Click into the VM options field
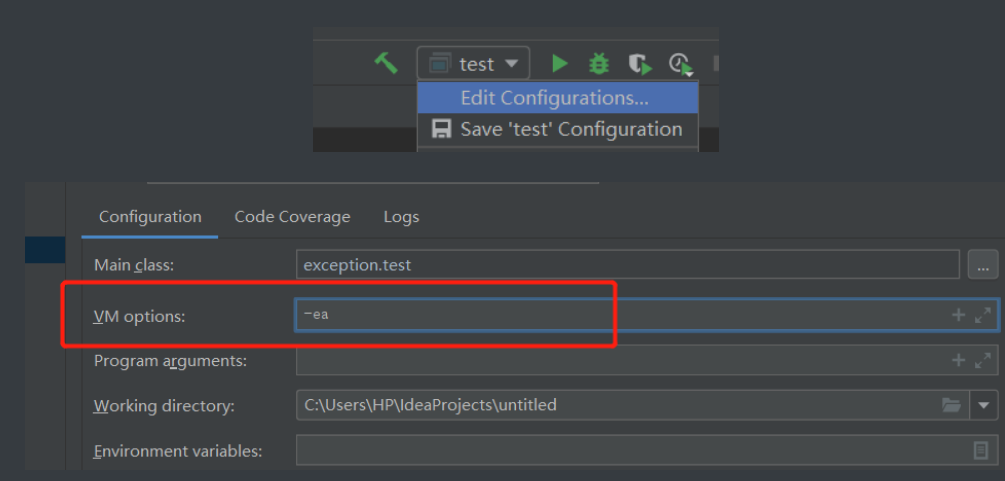This screenshot has width=1005, height=481. [646, 315]
